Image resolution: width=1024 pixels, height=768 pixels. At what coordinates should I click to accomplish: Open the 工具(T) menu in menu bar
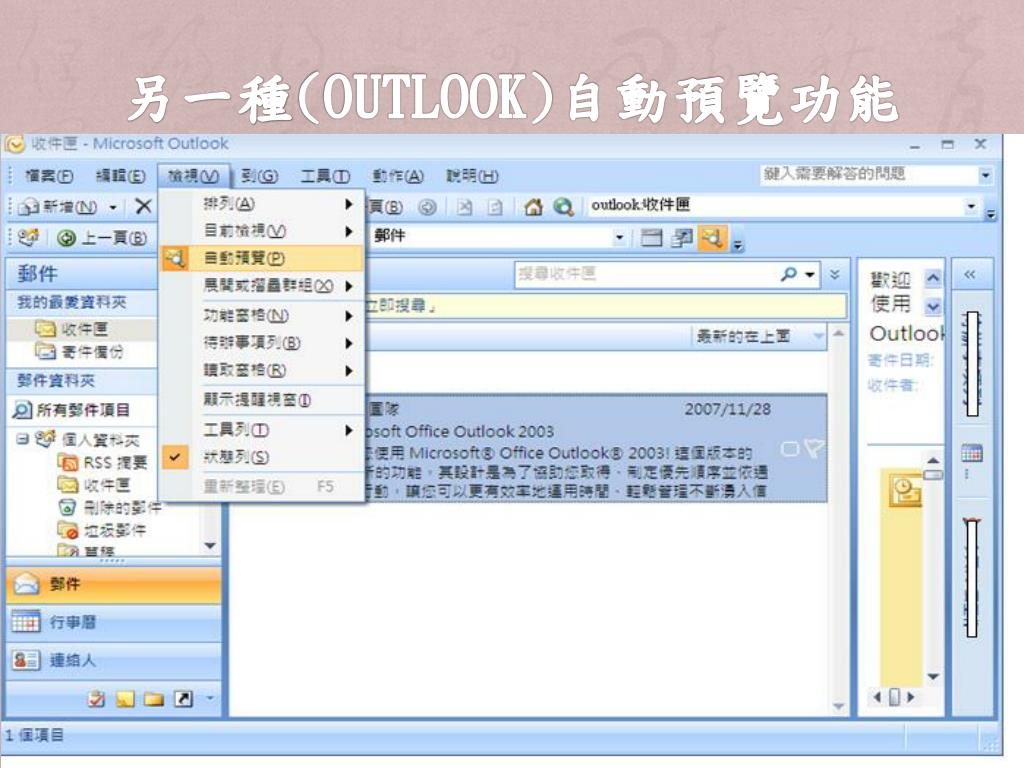click(325, 176)
